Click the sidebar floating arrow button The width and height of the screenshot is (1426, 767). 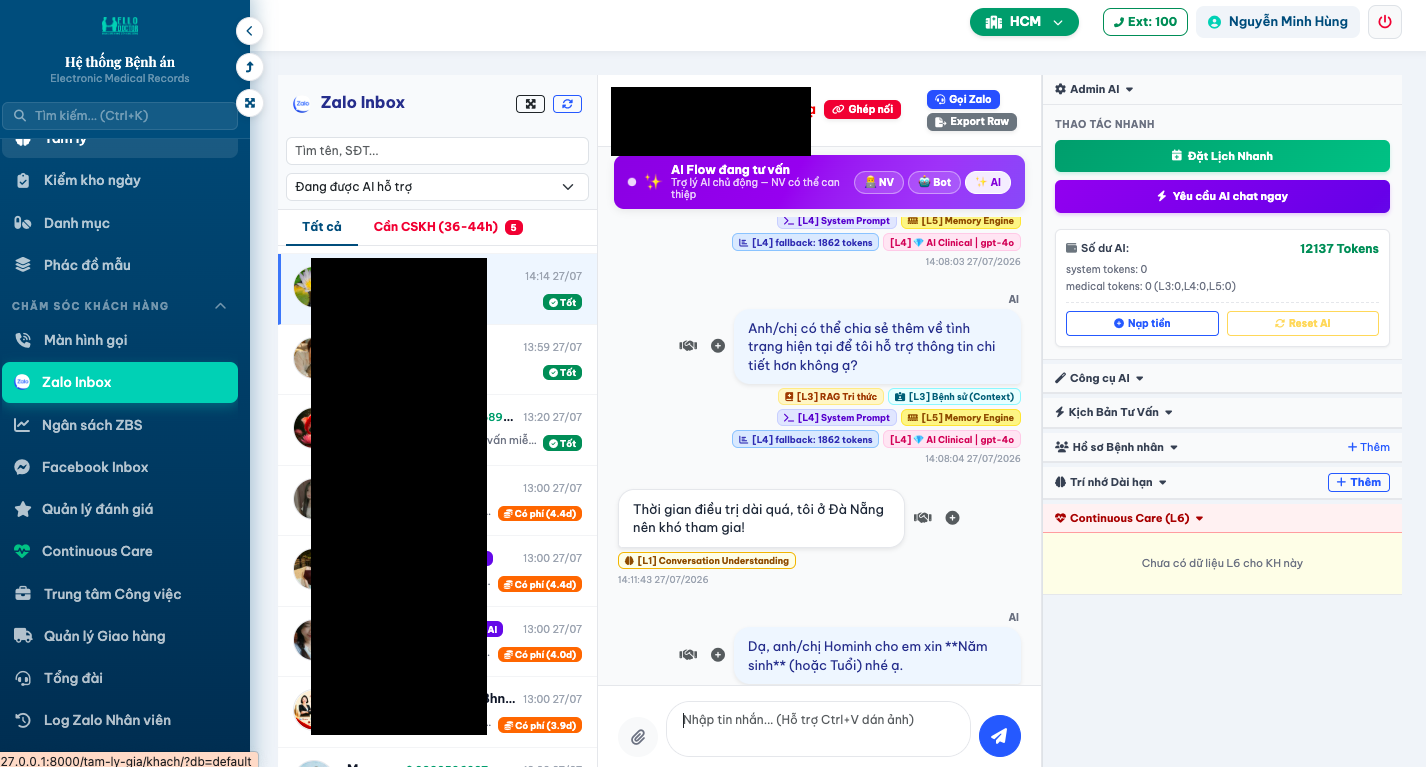click(249, 67)
